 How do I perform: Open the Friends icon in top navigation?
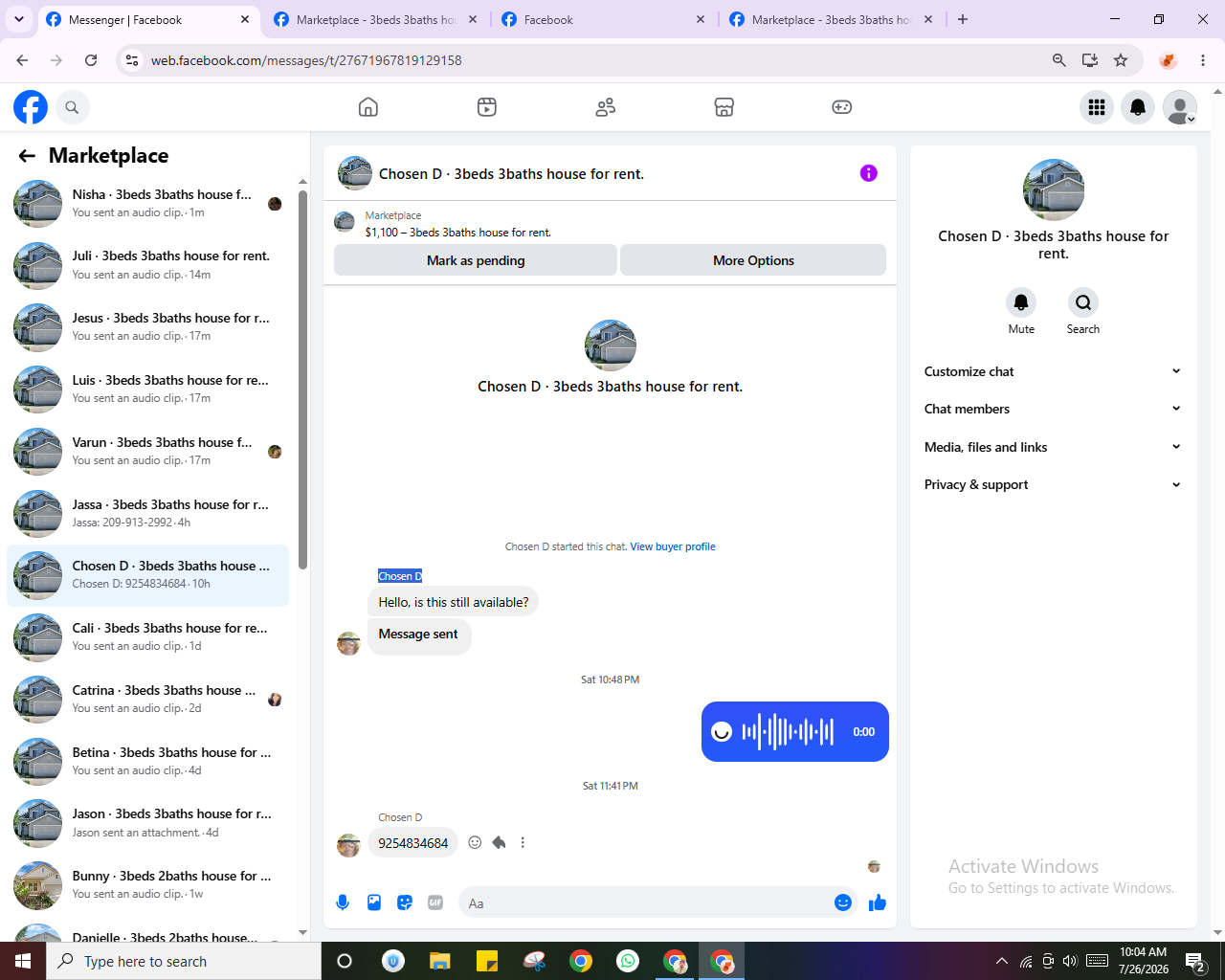click(606, 107)
